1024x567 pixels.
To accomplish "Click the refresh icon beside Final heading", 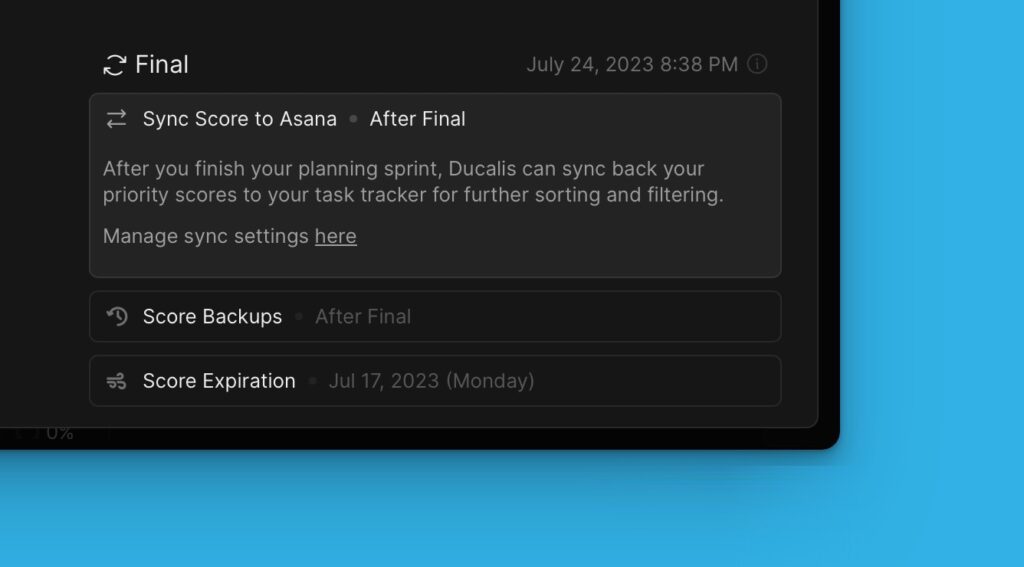I will coord(114,65).
